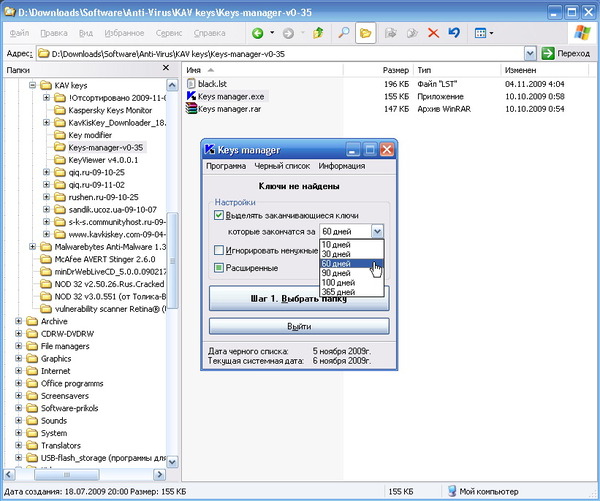This screenshot has height=501, width=600.
Task: Click the Kaspersky icon in Keys manager title
Action: (x=209, y=149)
